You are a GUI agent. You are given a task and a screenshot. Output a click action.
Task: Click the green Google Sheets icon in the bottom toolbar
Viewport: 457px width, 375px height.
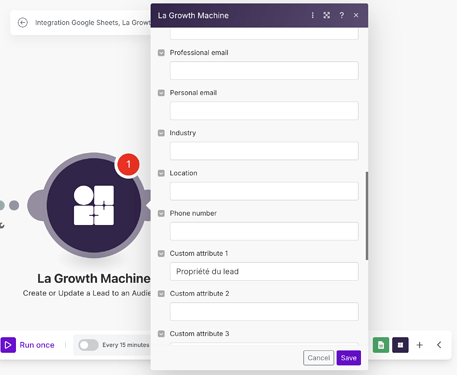tap(381, 345)
